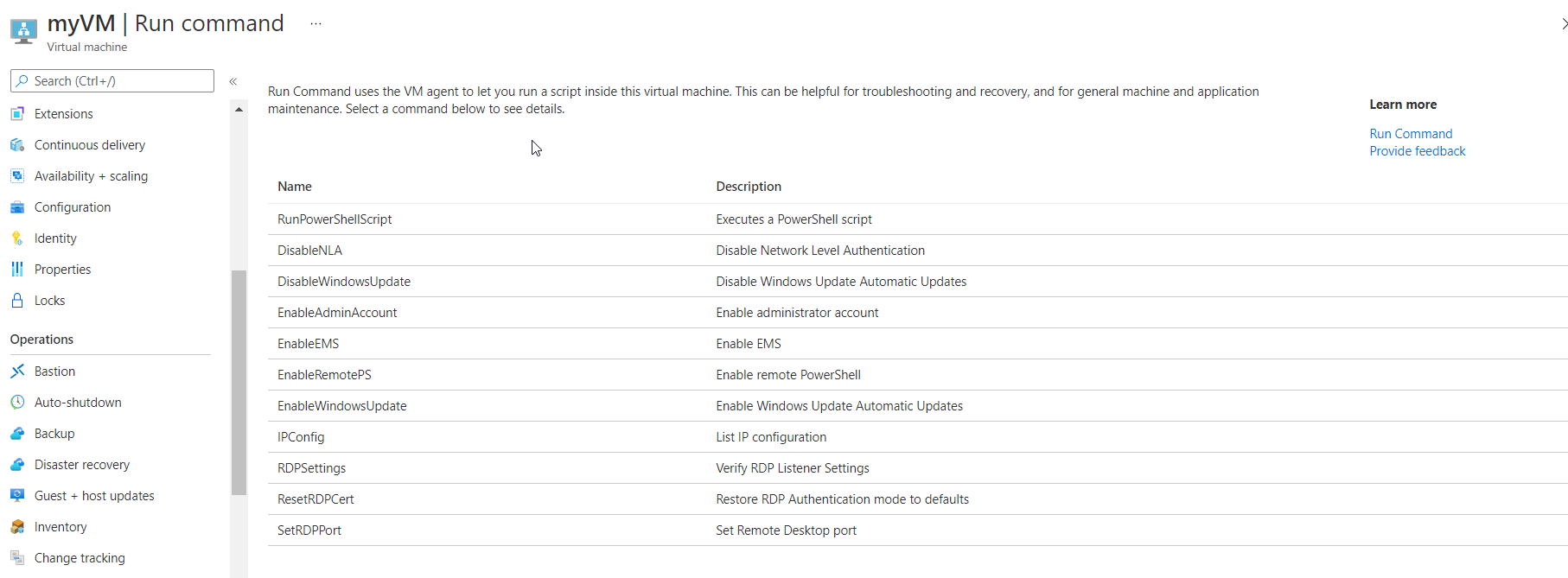The height and width of the screenshot is (578, 1568).
Task: Open Change tracking
Action: (79, 557)
